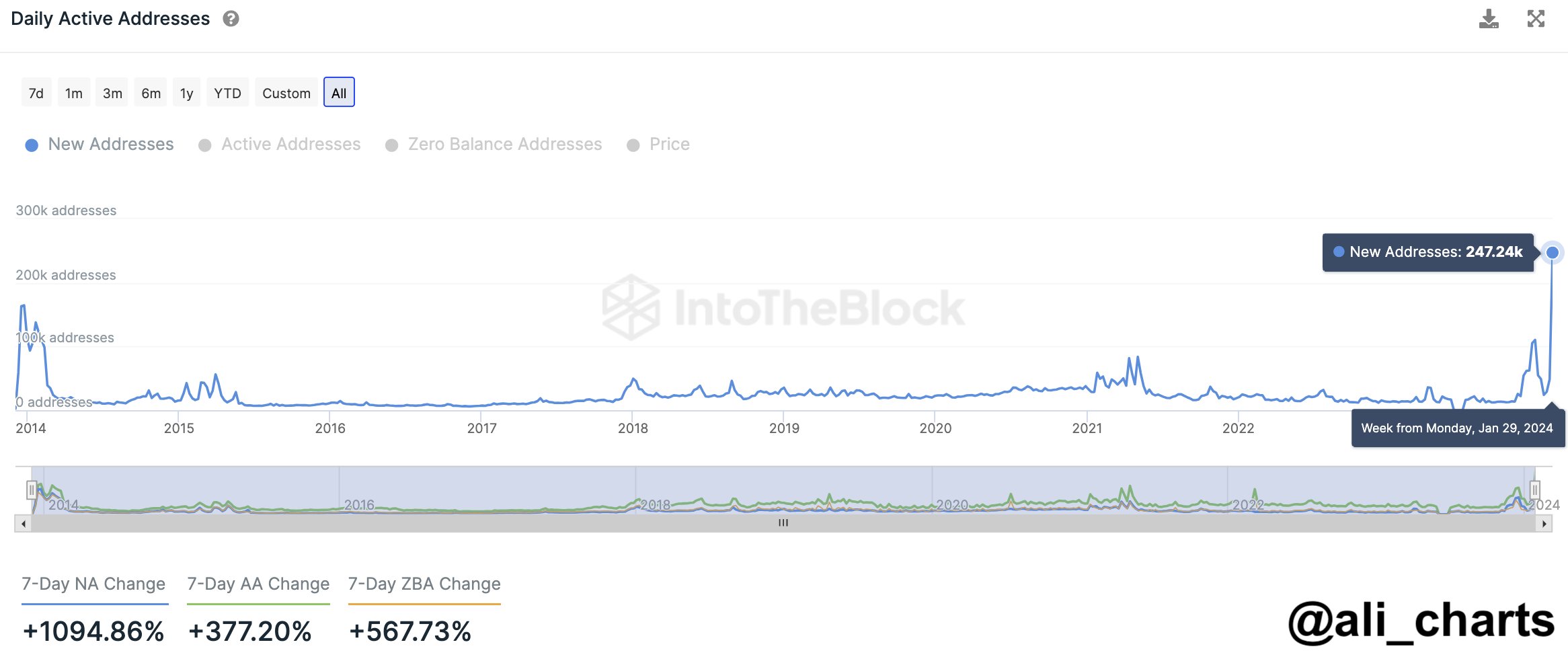1568x659 pixels.
Task: Select the YTD range button
Action: tap(227, 93)
